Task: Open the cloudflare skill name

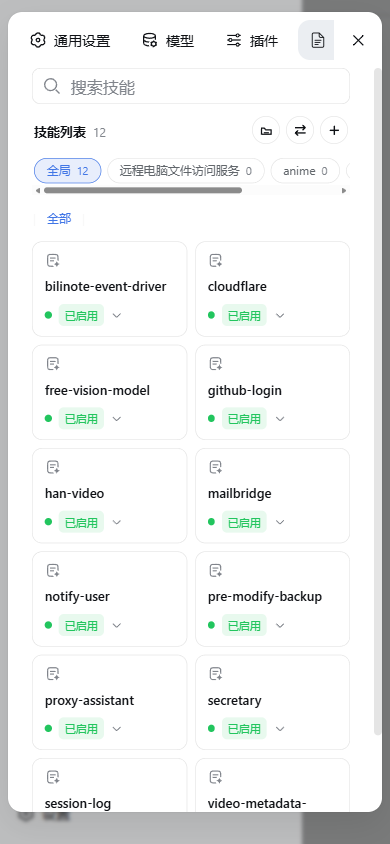Action: click(x=237, y=287)
